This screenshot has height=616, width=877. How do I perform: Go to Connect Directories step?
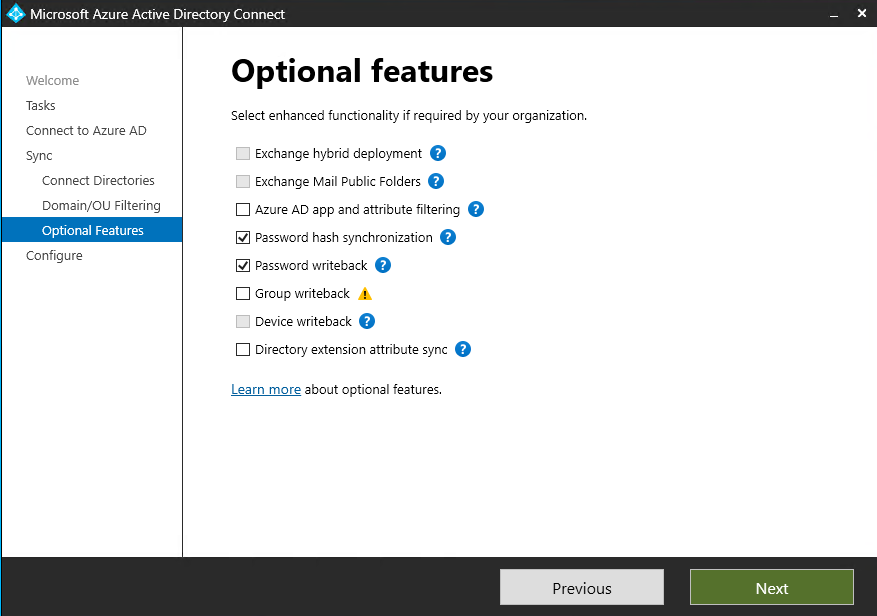click(98, 181)
